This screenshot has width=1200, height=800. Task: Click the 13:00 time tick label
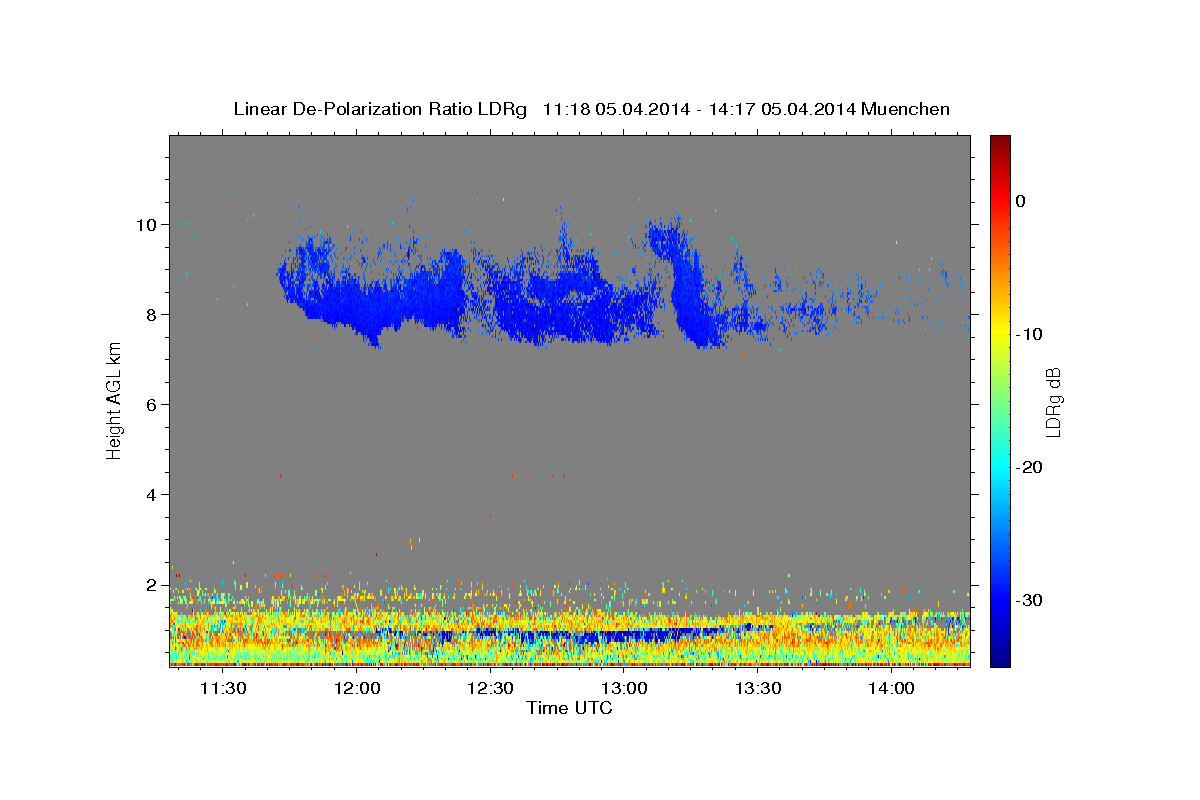tap(624, 688)
